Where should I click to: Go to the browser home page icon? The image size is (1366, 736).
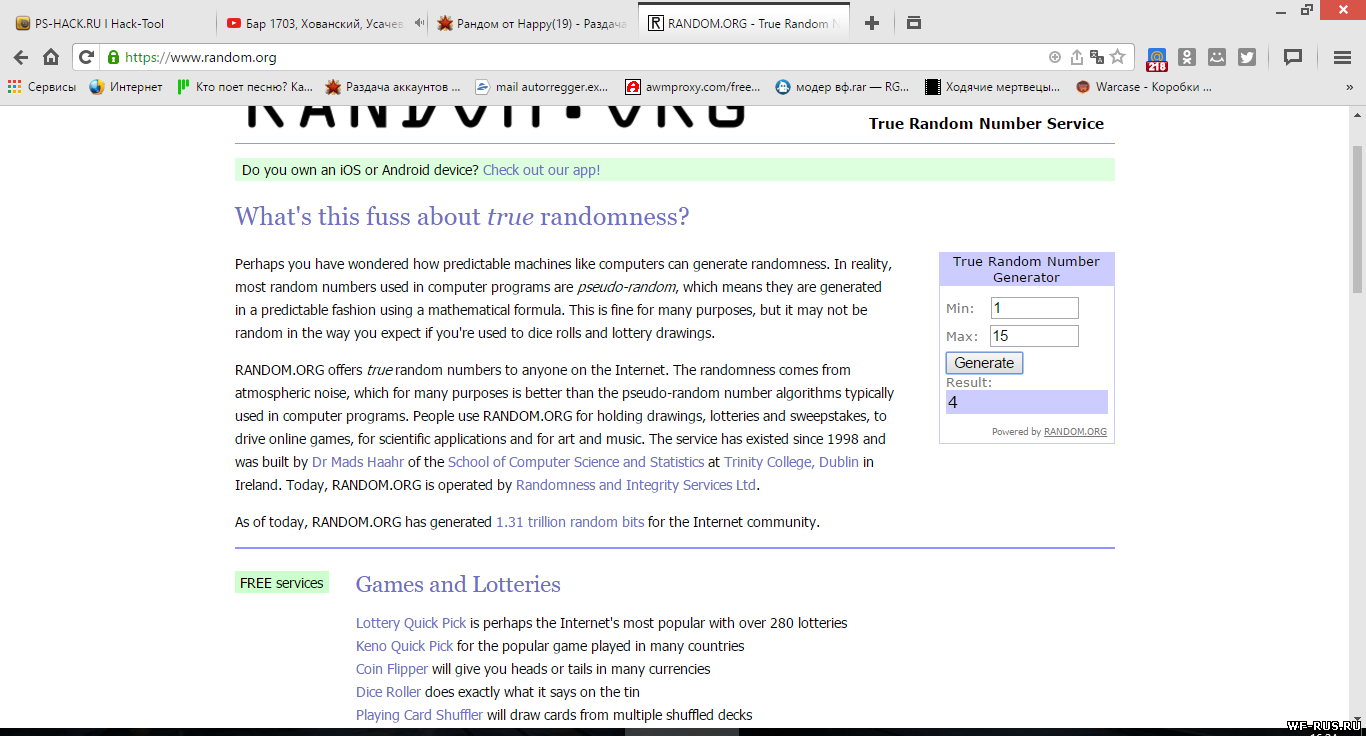(x=51, y=57)
